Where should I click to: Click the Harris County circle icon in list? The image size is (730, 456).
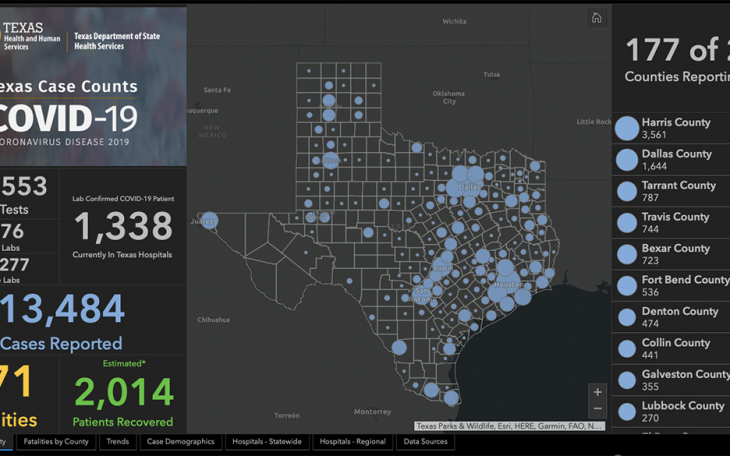627,128
